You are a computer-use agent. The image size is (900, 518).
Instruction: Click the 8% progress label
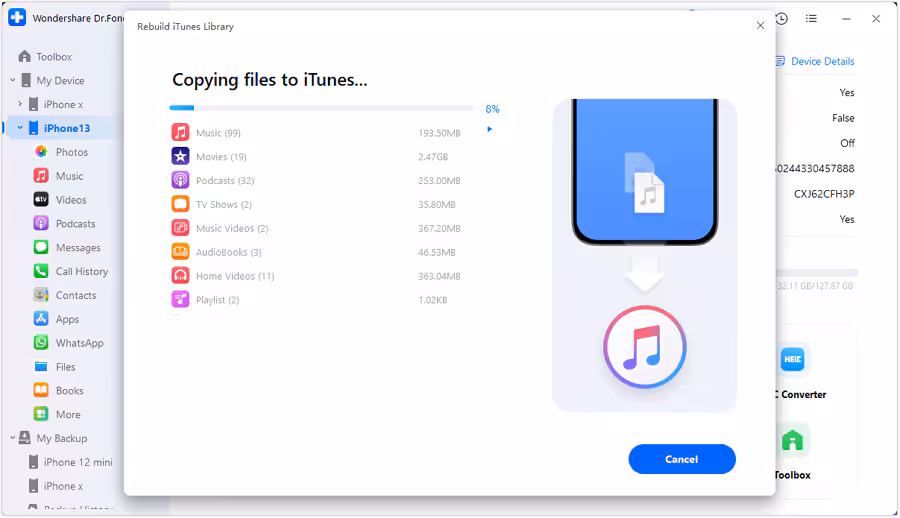click(x=492, y=109)
